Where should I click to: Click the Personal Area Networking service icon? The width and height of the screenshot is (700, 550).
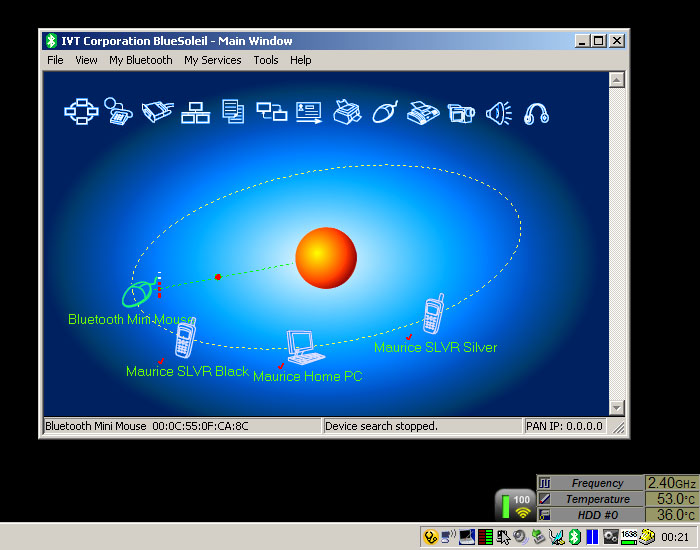[x=81, y=111]
